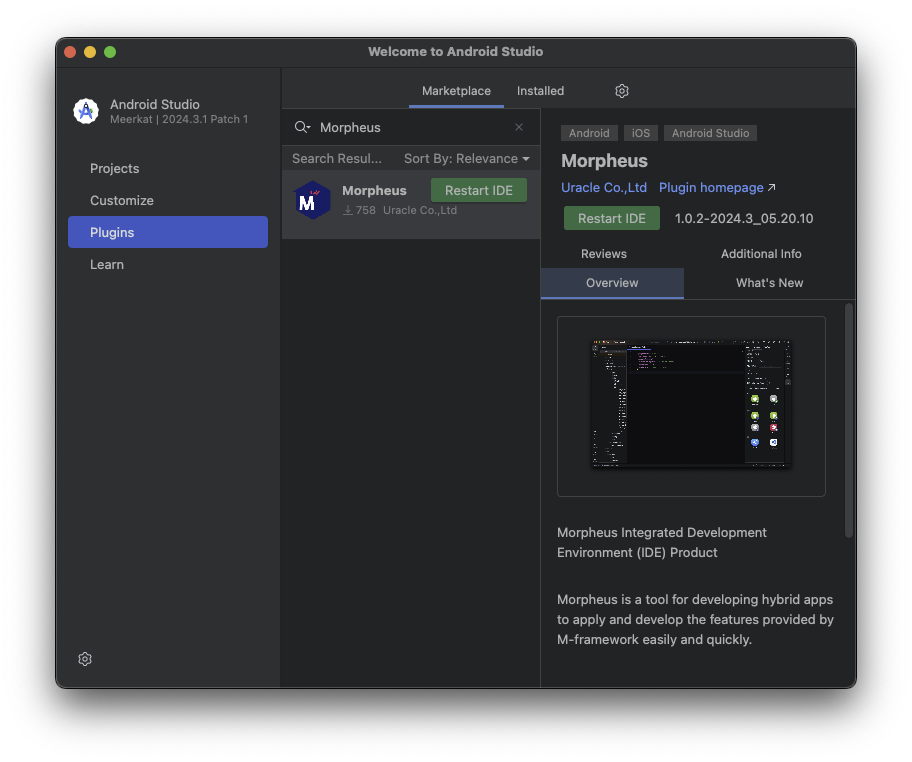912x762 pixels.
Task: Click the Morpheus plugin hexagon icon
Action: (312, 200)
